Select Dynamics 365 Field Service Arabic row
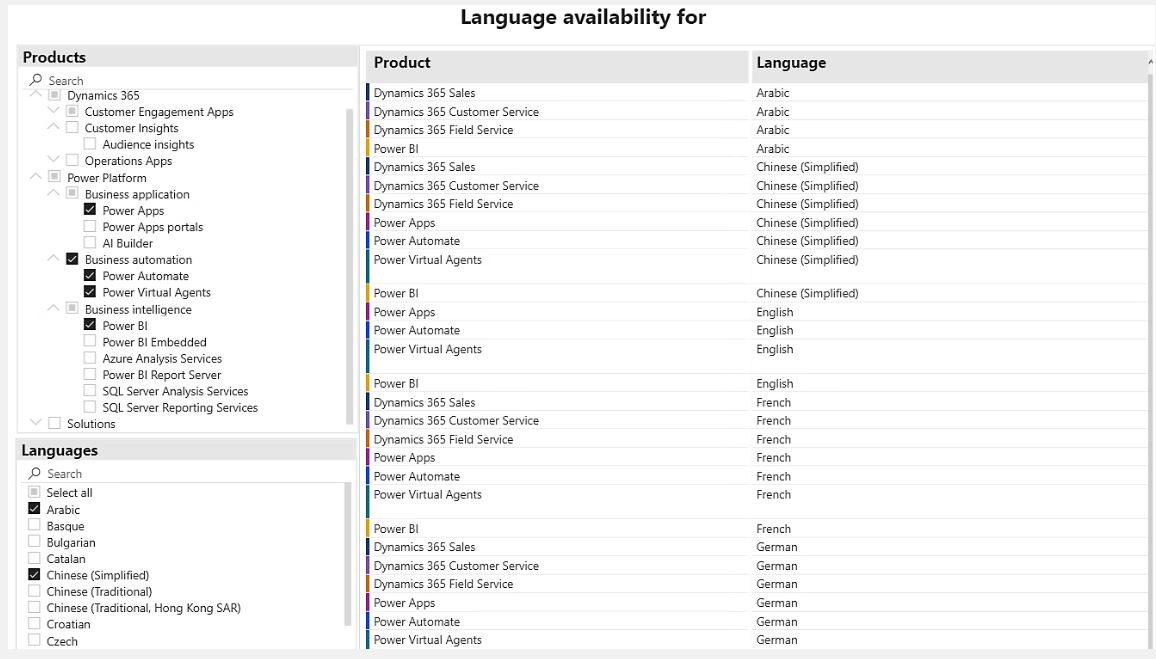The width and height of the screenshot is (1156, 659). tap(757, 130)
